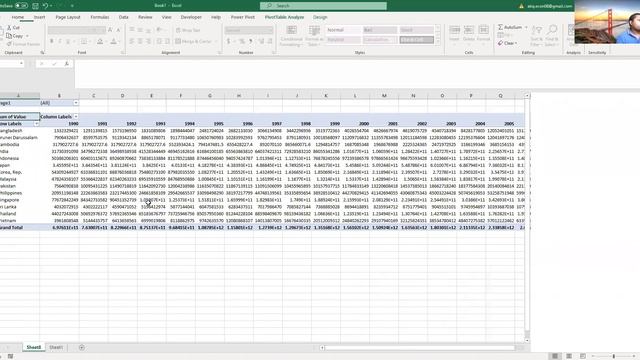Toggle Underline formatting
The height and width of the screenshot is (360, 640).
68,41
